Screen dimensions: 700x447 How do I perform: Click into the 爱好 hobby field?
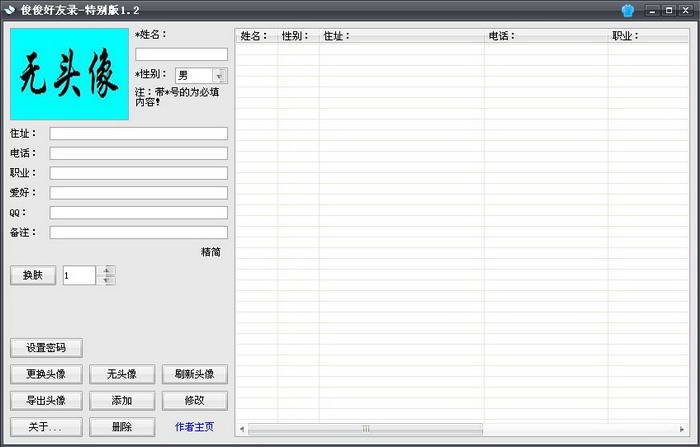click(x=138, y=193)
